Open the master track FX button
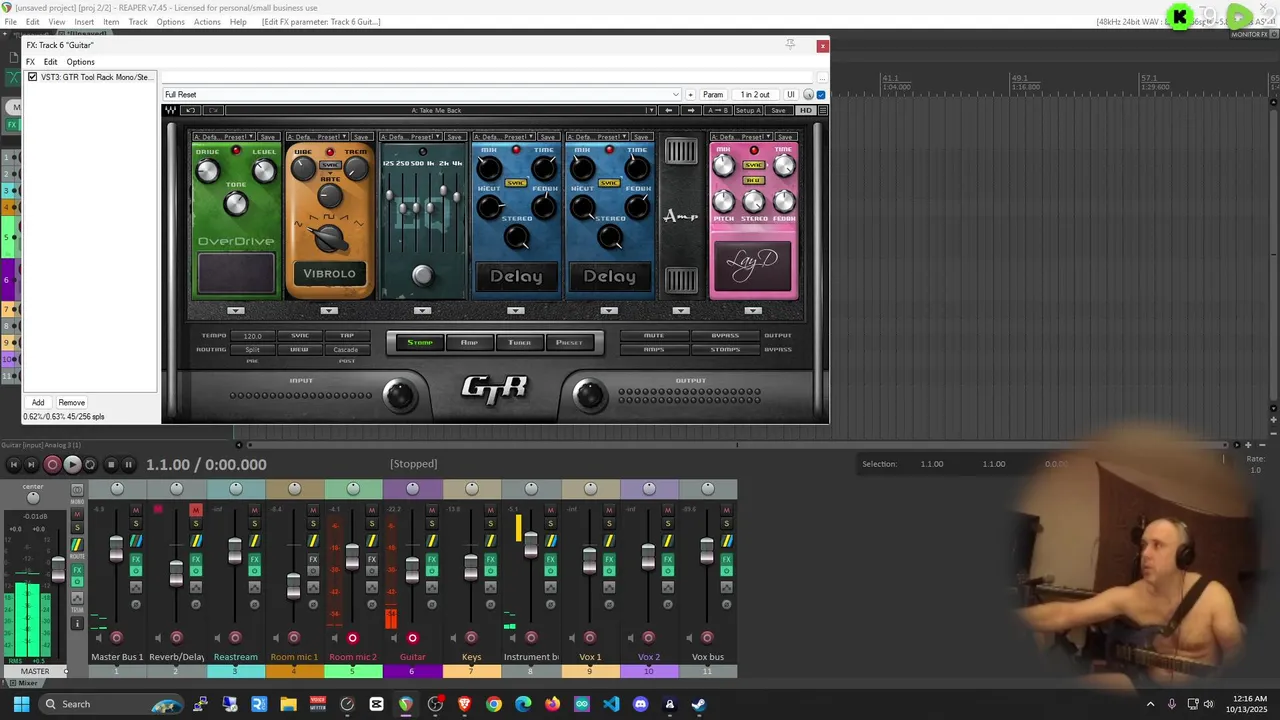1280x720 pixels. (77, 570)
